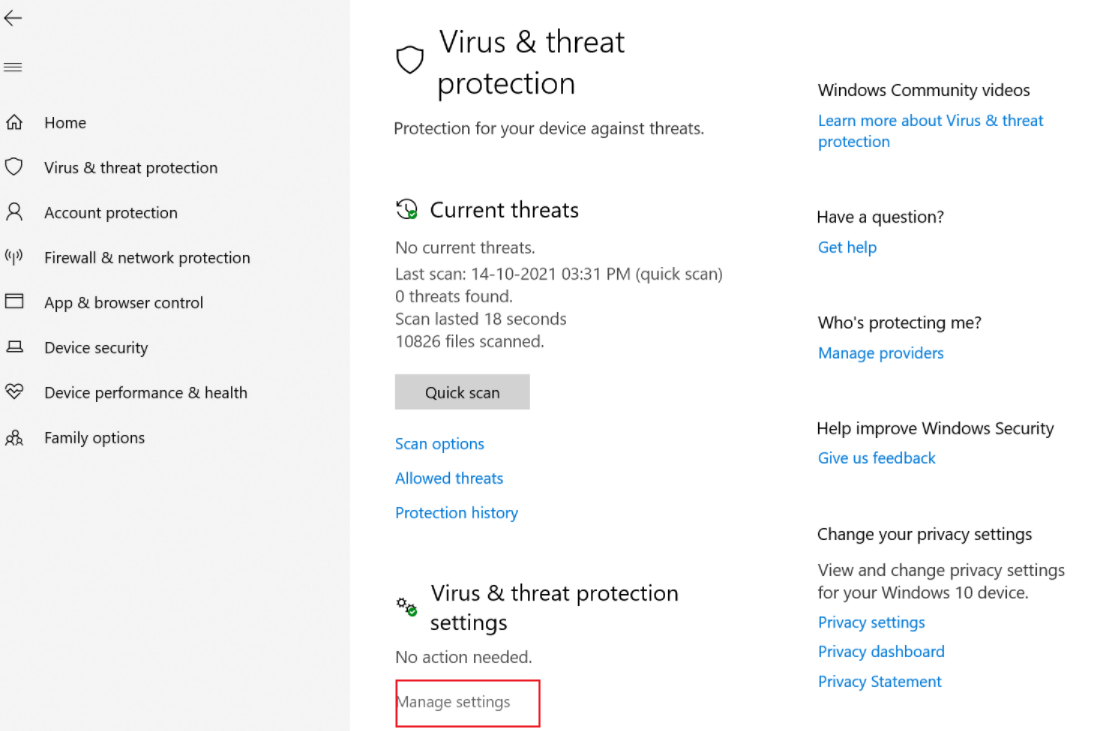View Allowed threats
The image size is (1109, 731).
pyautogui.click(x=449, y=478)
